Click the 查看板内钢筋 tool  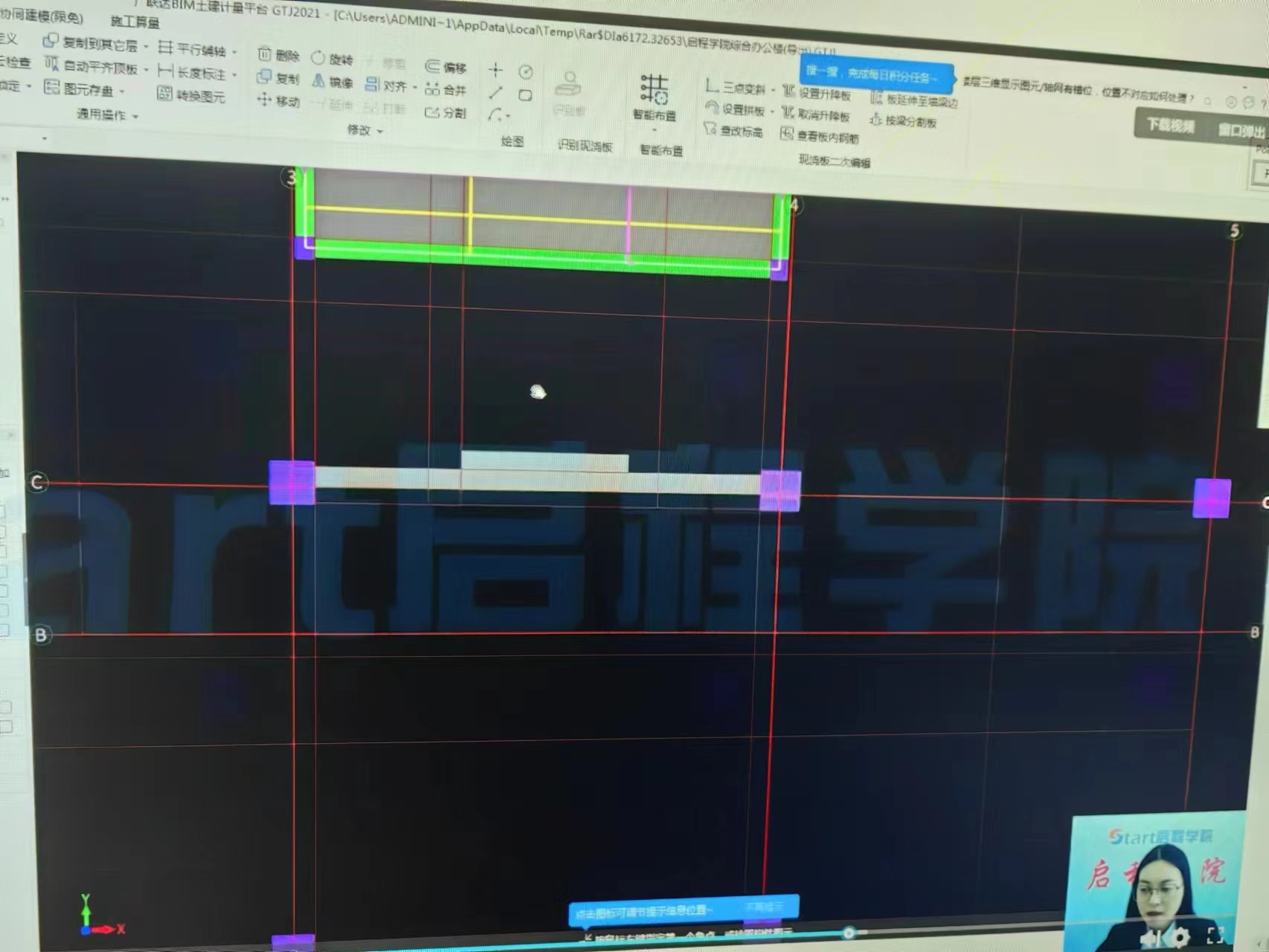pos(819,136)
